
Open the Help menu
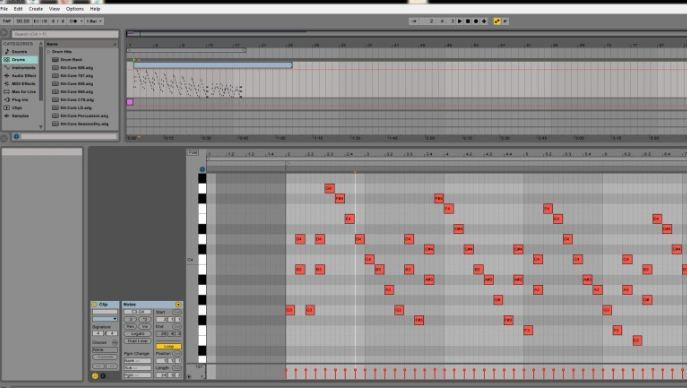[x=95, y=9]
